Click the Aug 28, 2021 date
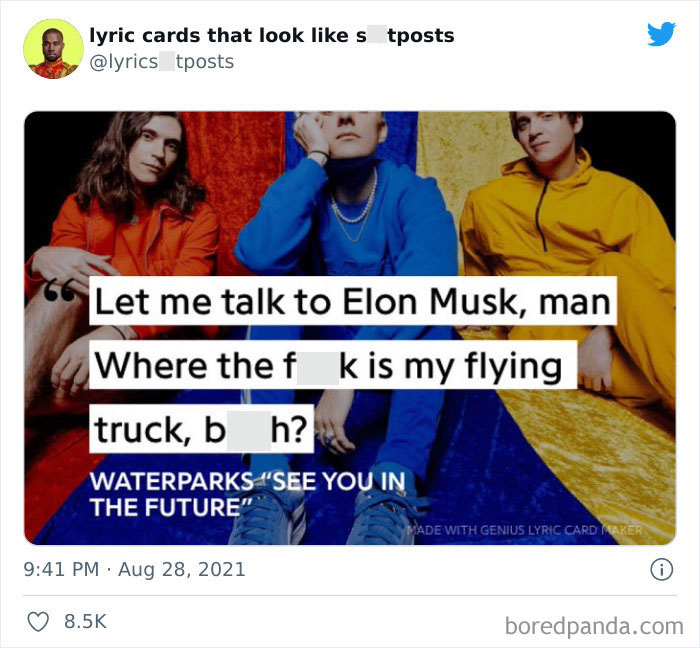 (x=182, y=569)
